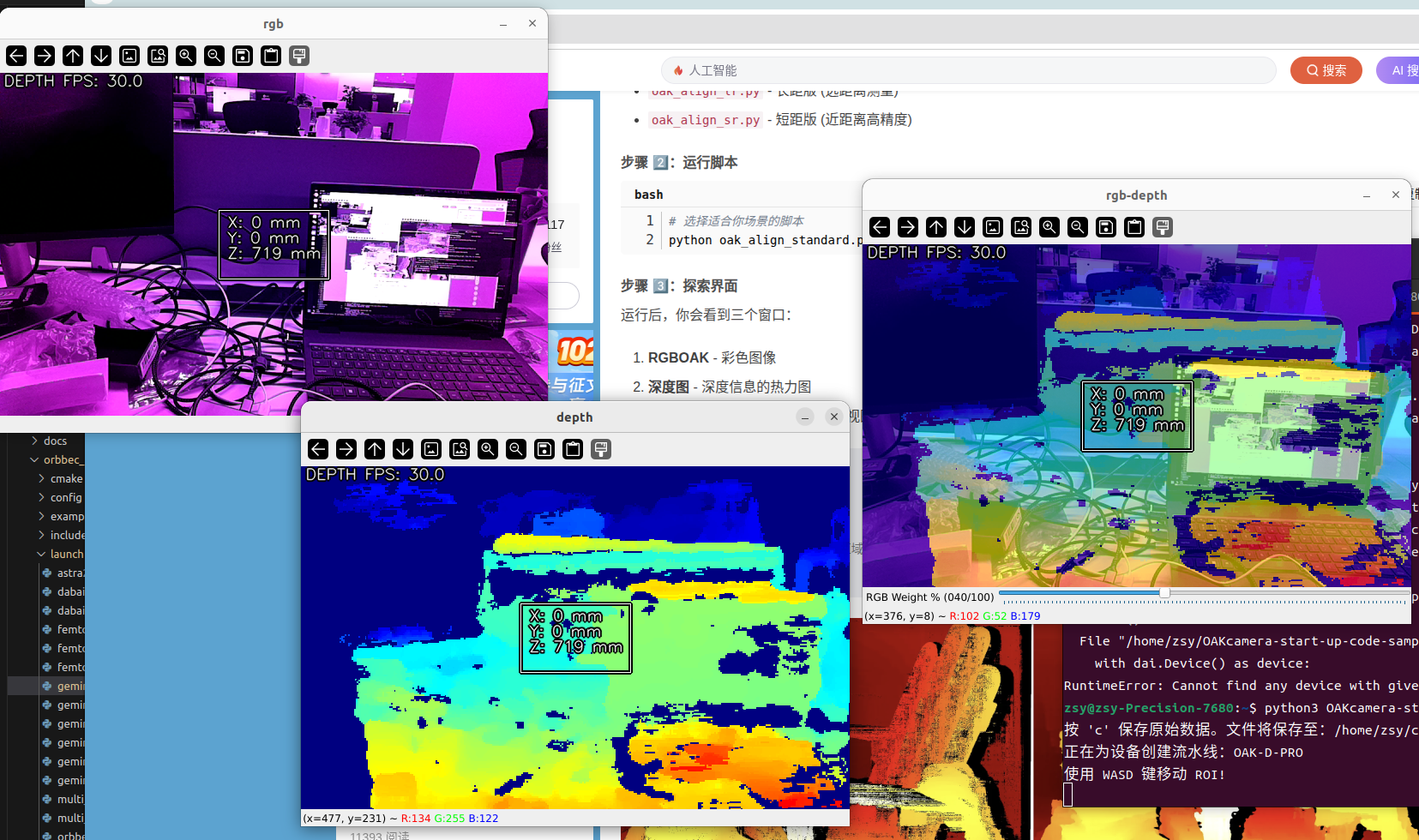Copy depth image to clipboard icon
This screenshot has width=1419, height=840.
(573, 449)
